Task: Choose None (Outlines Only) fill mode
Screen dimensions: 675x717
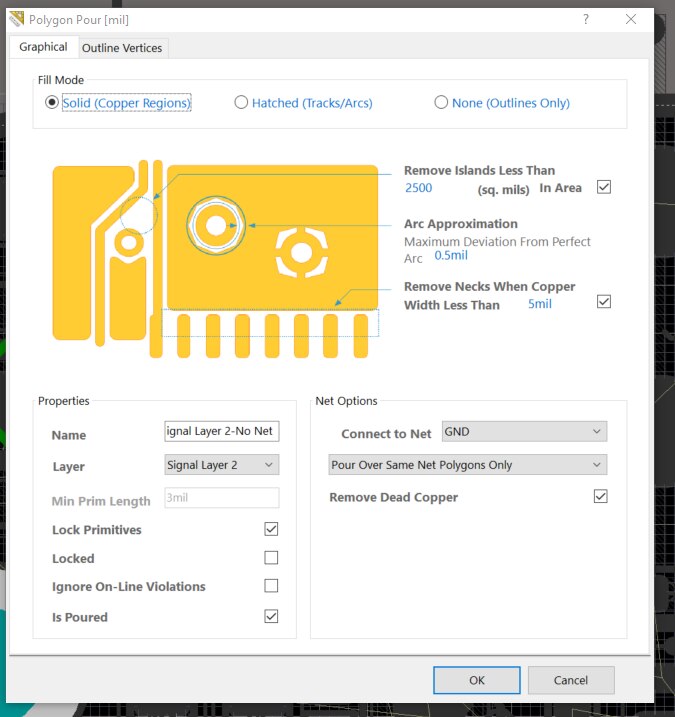Action: pyautogui.click(x=442, y=102)
